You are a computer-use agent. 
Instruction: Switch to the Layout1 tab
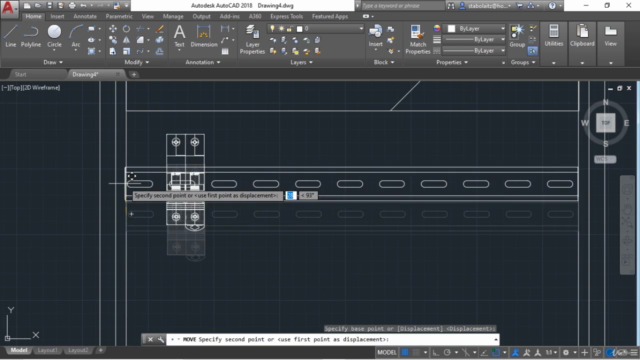click(47, 350)
